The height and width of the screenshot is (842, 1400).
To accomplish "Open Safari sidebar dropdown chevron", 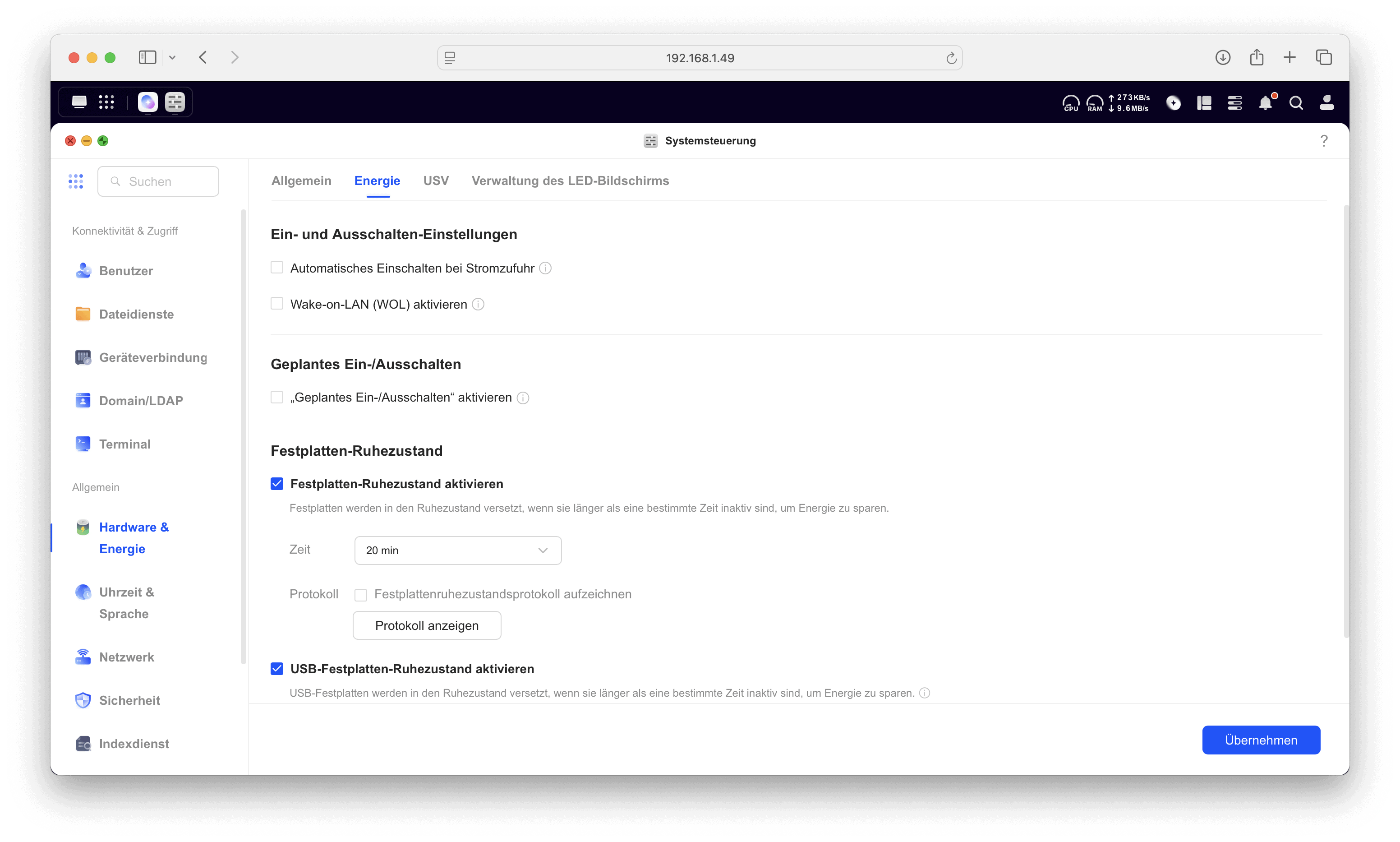I will pos(172,58).
